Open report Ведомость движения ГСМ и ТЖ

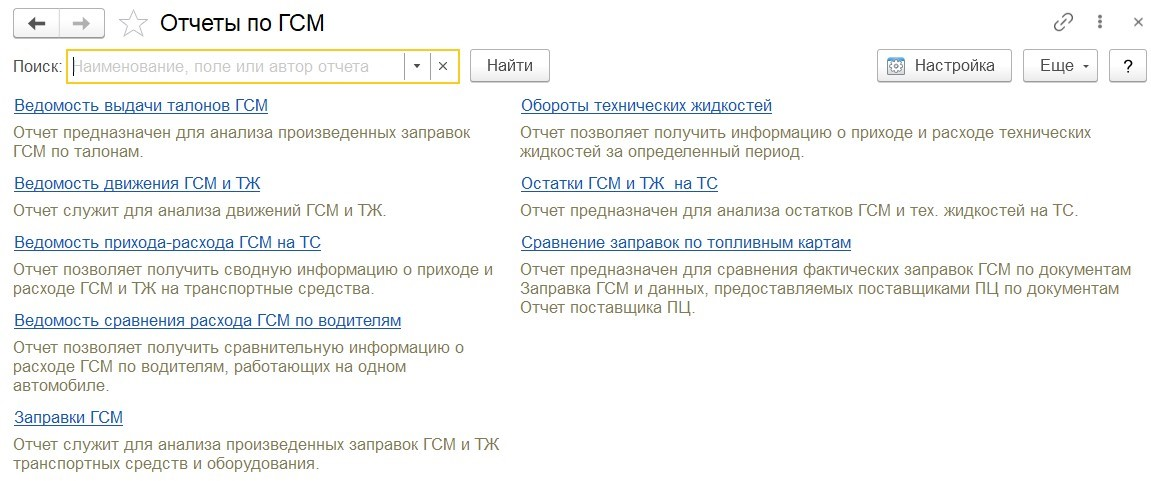click(137, 184)
